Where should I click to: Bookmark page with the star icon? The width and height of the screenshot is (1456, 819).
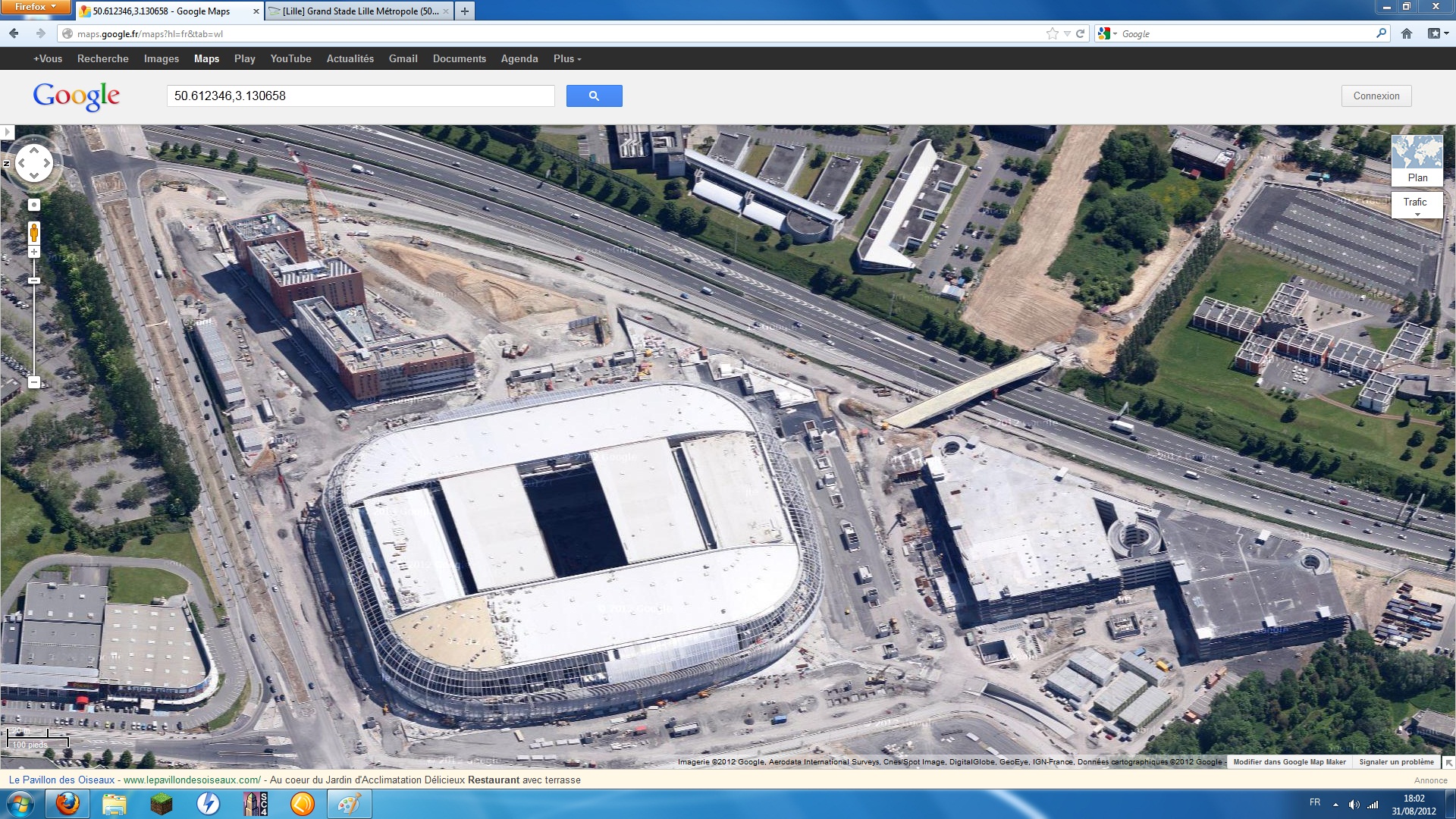[1052, 33]
